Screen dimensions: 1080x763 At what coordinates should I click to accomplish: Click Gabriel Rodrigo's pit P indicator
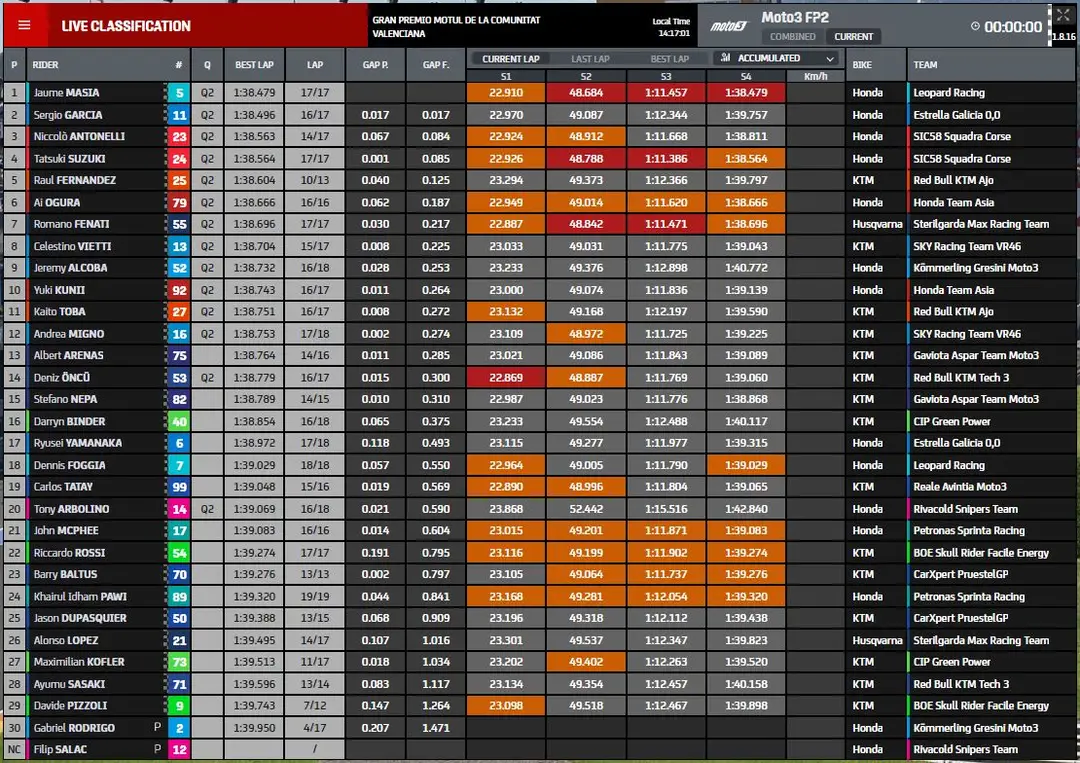157,727
